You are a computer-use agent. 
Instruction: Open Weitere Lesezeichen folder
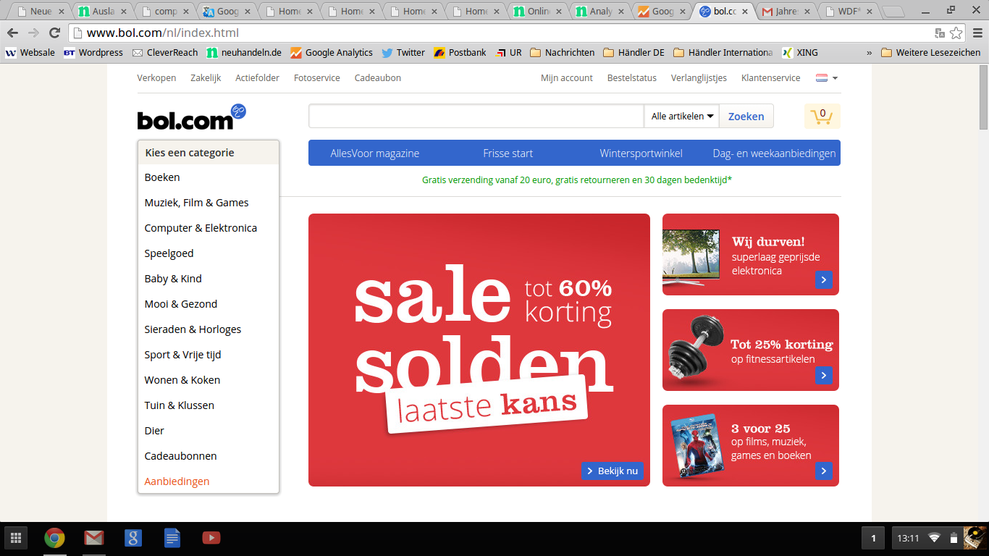[930, 53]
